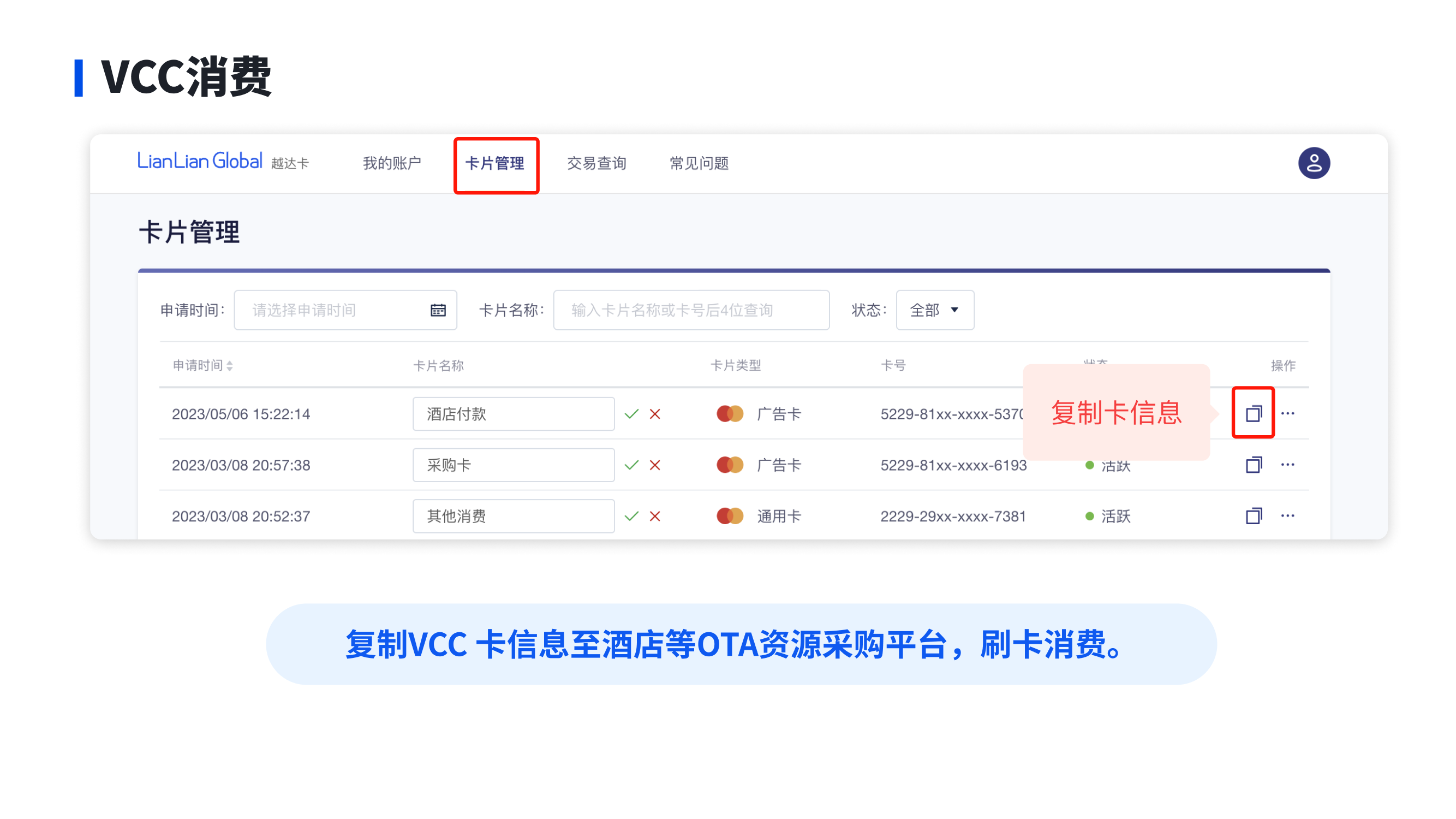Viewport: 1456px width, 819px height.
Task: Open more options for 采购卡 card
Action: tap(1287, 465)
